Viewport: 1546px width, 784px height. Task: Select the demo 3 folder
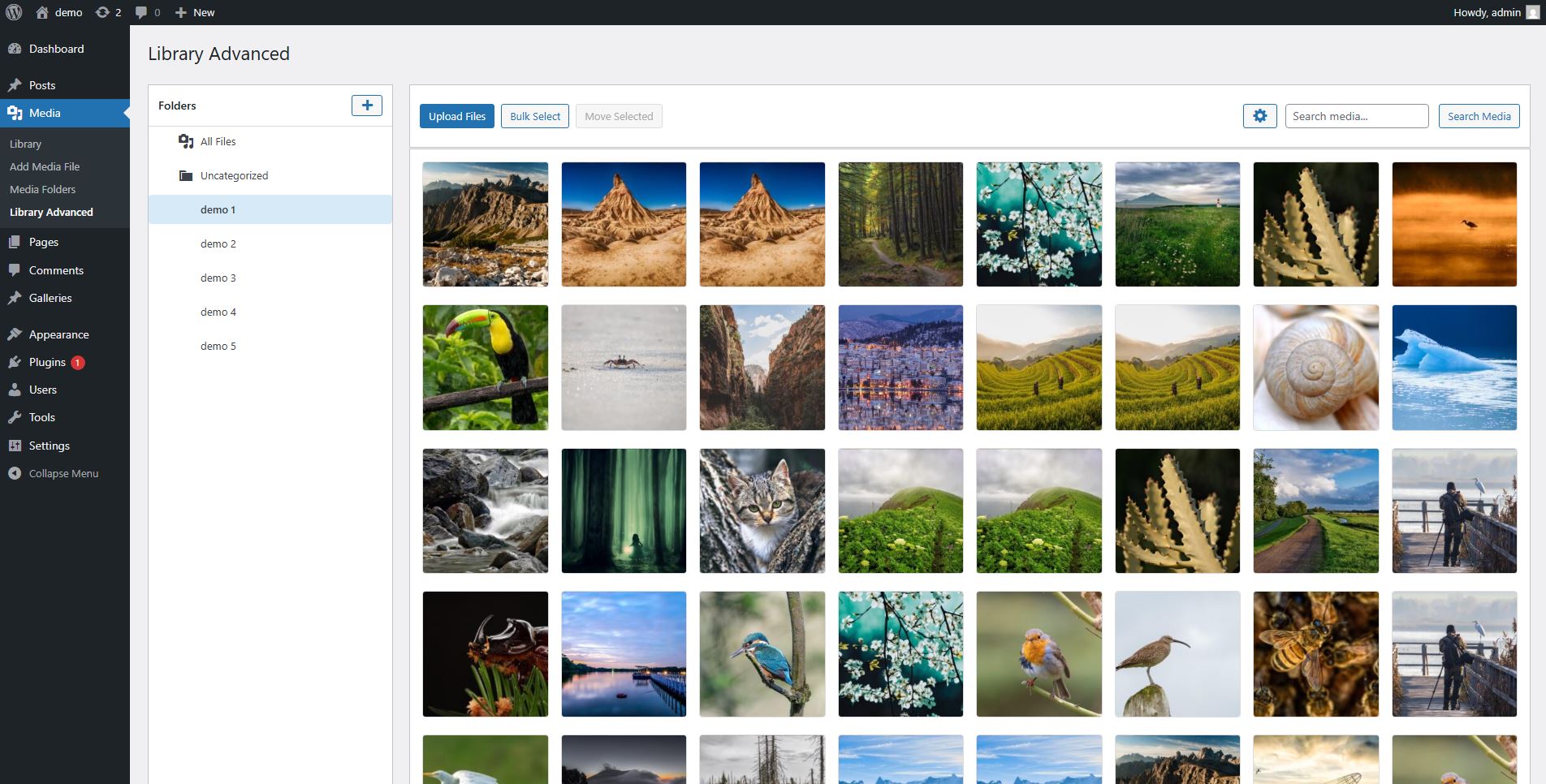coord(218,278)
